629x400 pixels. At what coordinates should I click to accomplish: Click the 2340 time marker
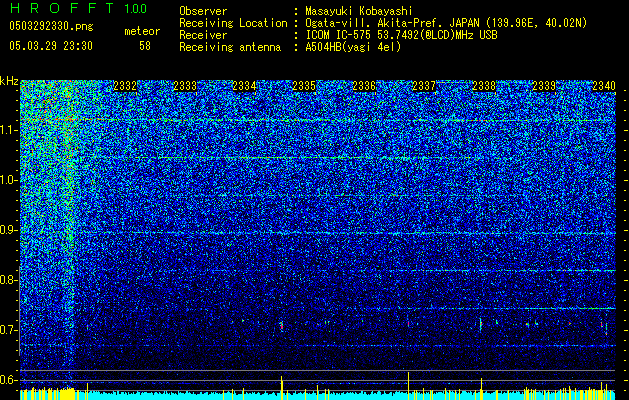coord(604,86)
